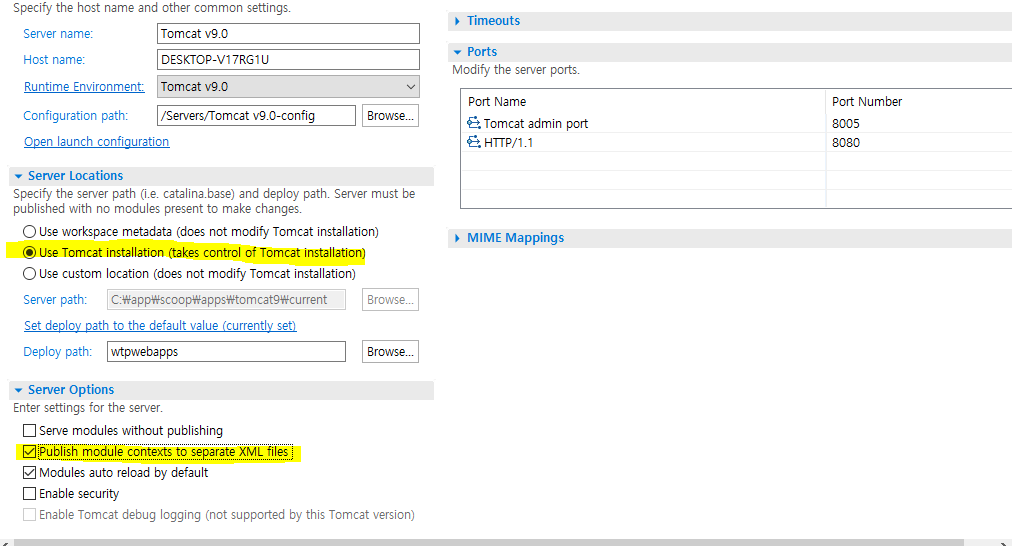Open the Runtime Environment dropdown
Viewport: 1012px width, 546px height.
288,86
